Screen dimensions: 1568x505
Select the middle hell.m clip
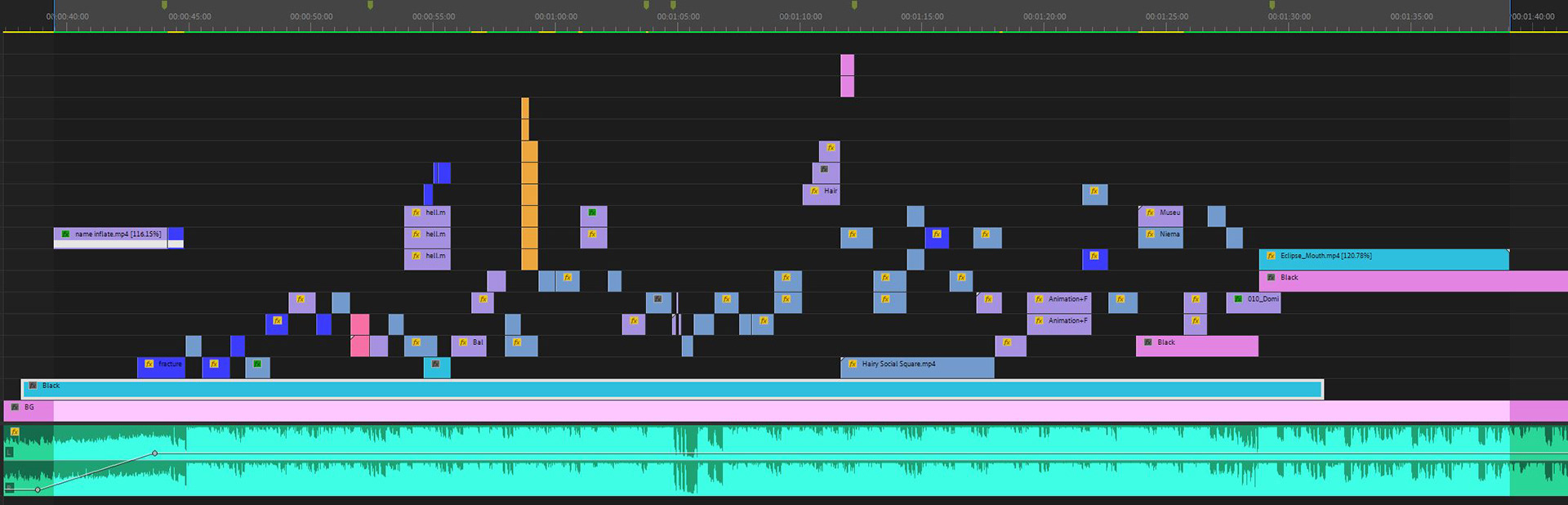click(427, 238)
